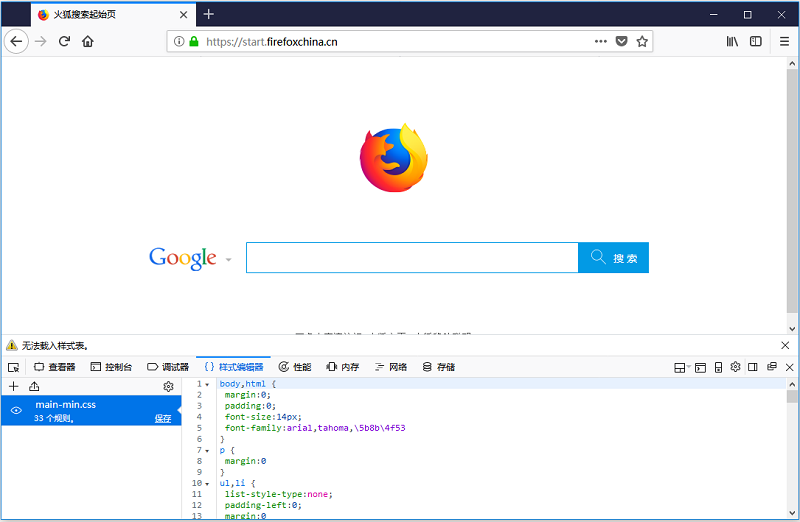Toggle responsive design mode icon
Screen dimensions: 800x522
point(718,367)
